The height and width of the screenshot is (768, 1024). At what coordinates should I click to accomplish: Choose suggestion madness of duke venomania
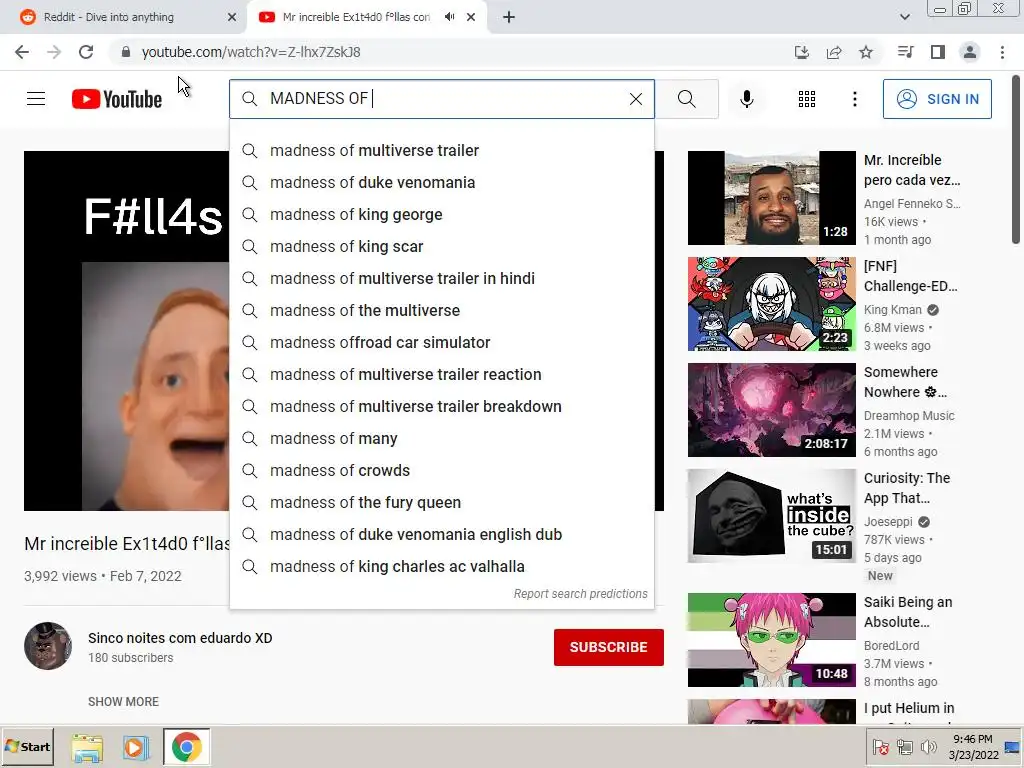pyautogui.click(x=441, y=182)
